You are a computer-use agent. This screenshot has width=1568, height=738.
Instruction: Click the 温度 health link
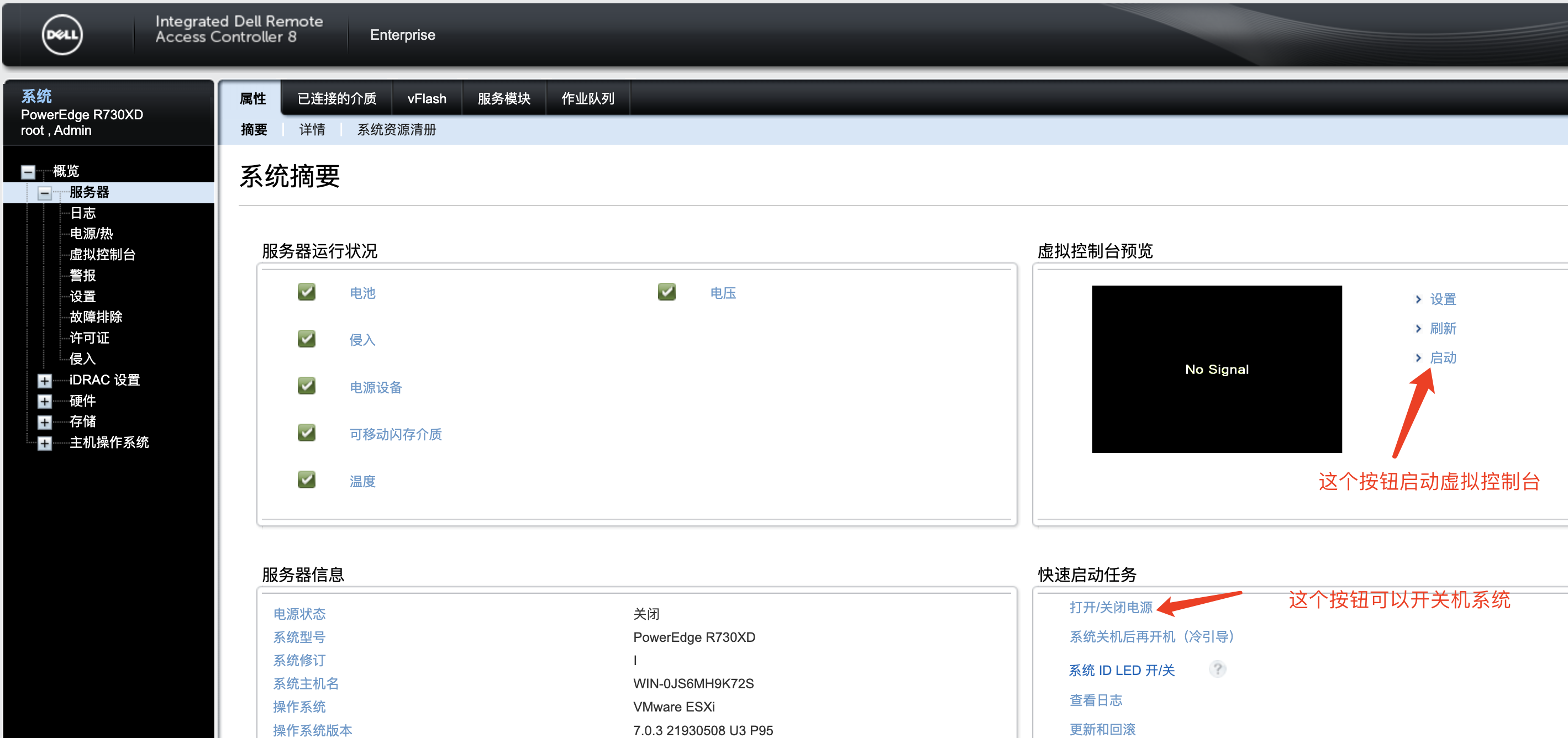(363, 481)
